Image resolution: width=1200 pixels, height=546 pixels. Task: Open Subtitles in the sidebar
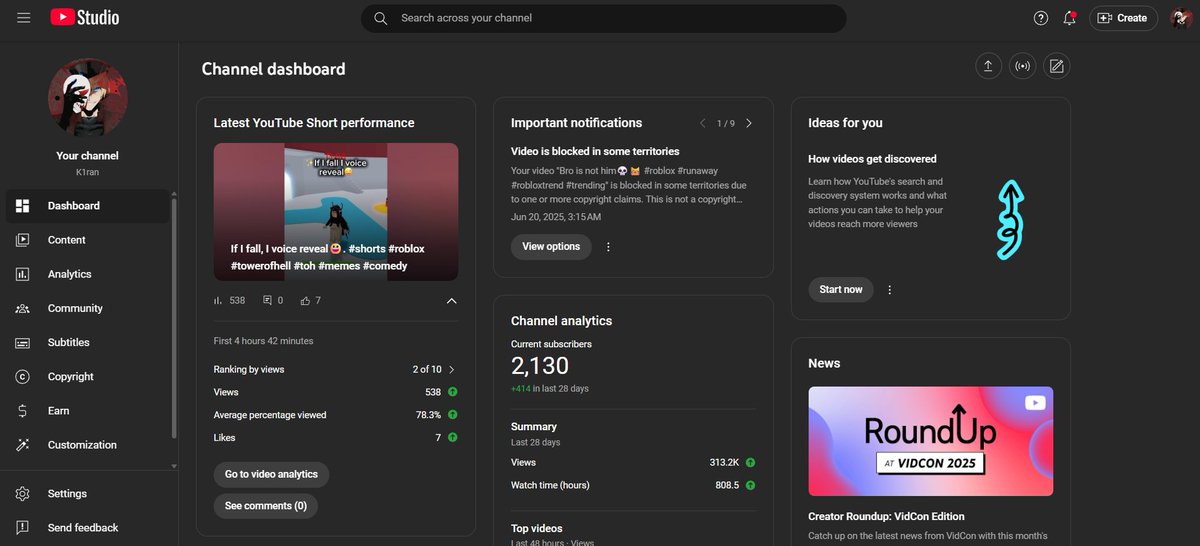pos(87,342)
